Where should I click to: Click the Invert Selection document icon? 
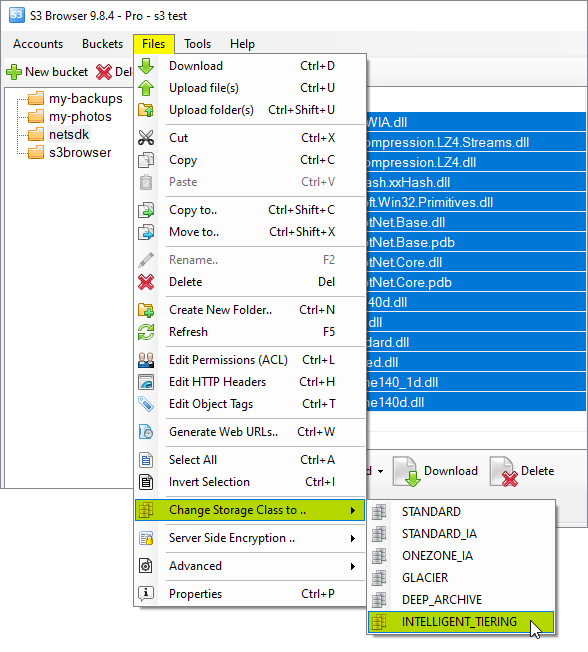(x=146, y=482)
